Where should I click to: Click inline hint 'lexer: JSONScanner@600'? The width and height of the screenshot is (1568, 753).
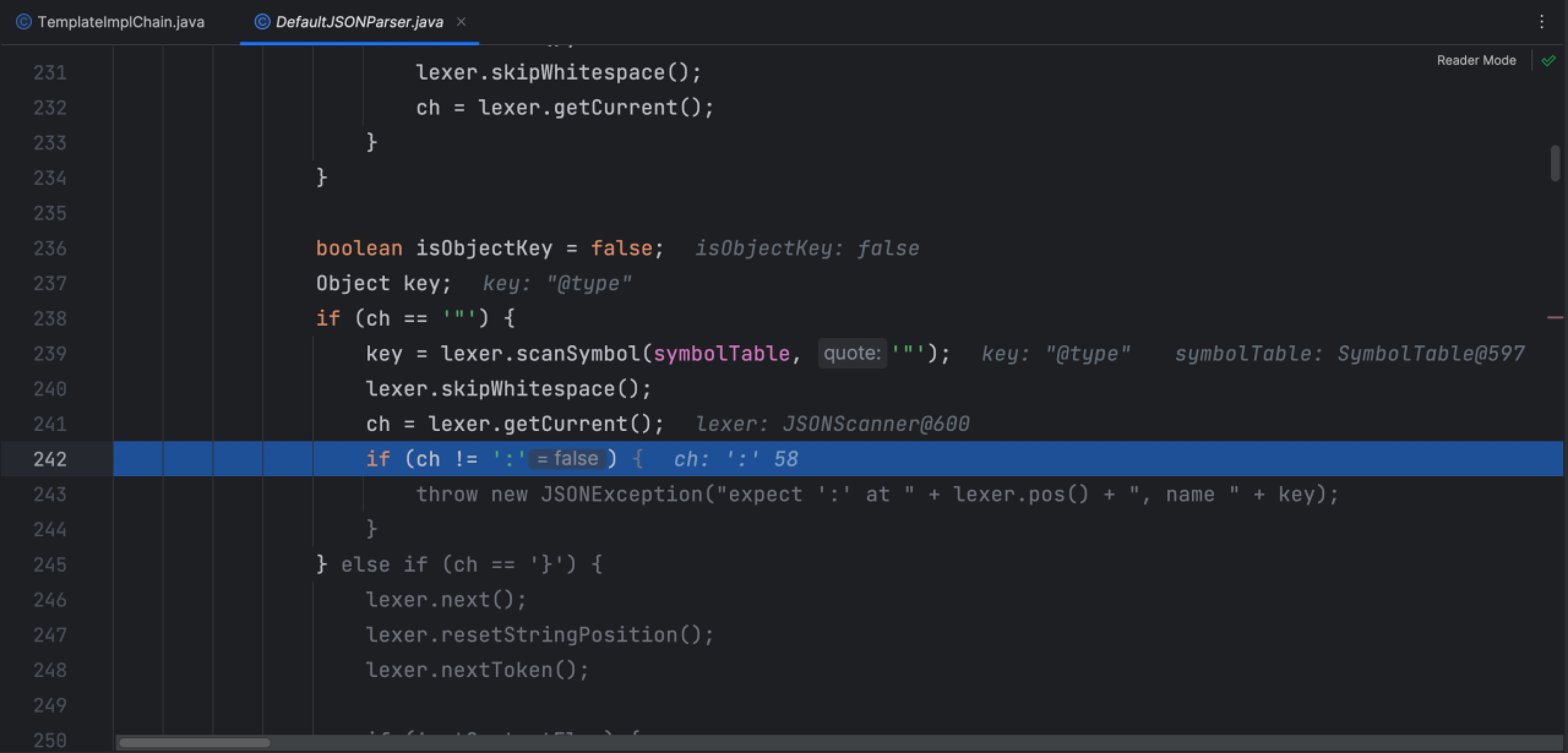(833, 424)
